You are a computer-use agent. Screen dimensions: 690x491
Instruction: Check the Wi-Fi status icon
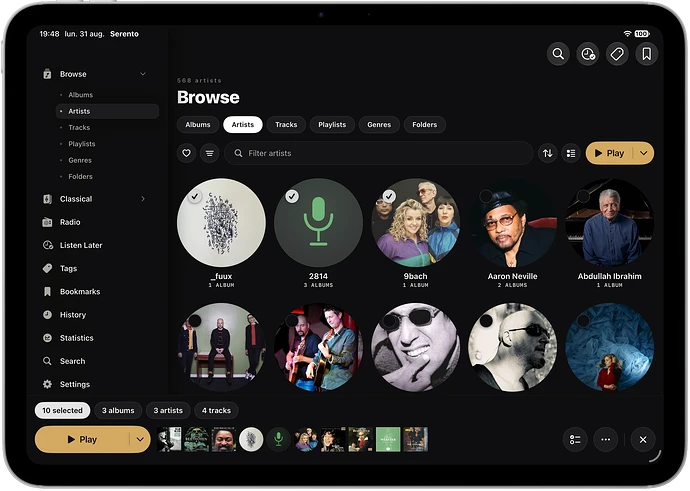(628, 34)
